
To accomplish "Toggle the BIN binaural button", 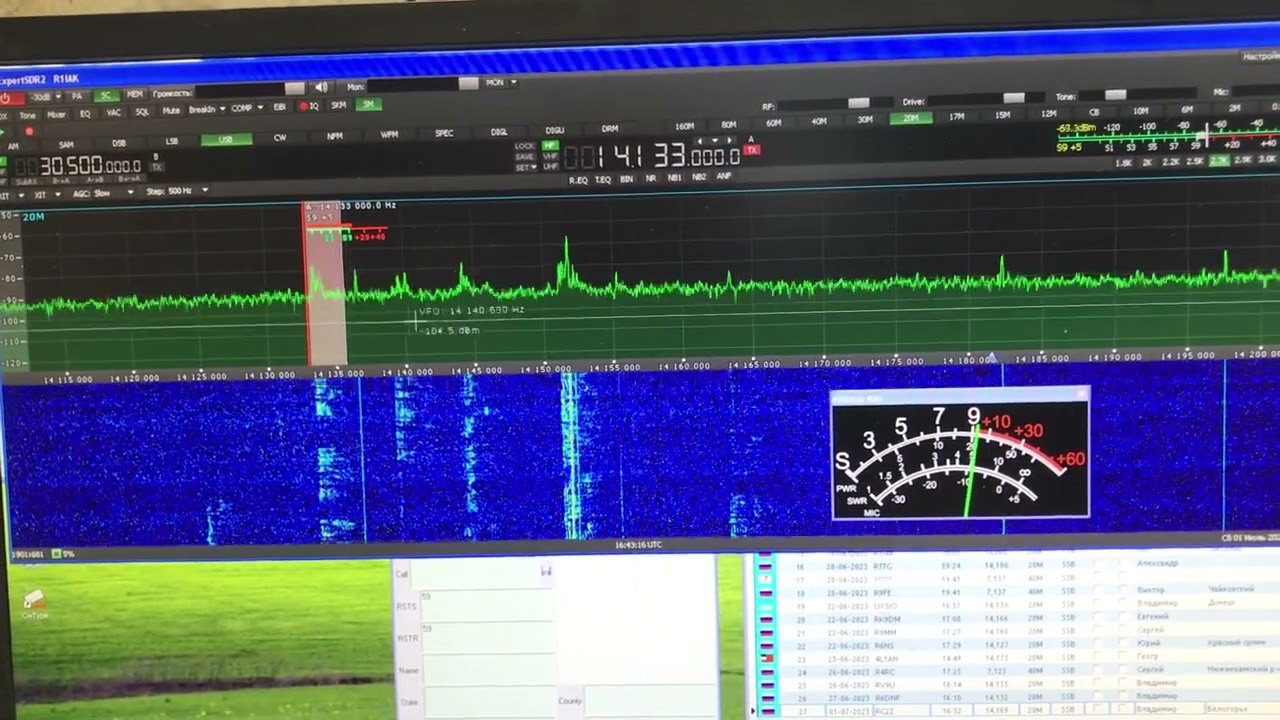I will coord(626,179).
